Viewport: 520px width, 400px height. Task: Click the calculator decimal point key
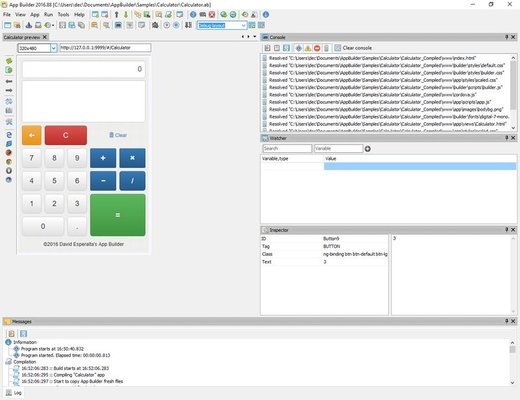[77, 226]
